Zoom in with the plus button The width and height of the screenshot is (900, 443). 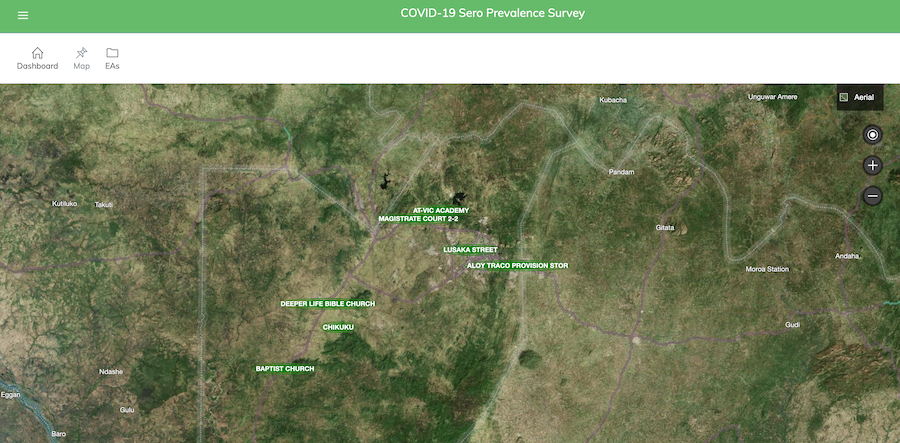(872, 166)
